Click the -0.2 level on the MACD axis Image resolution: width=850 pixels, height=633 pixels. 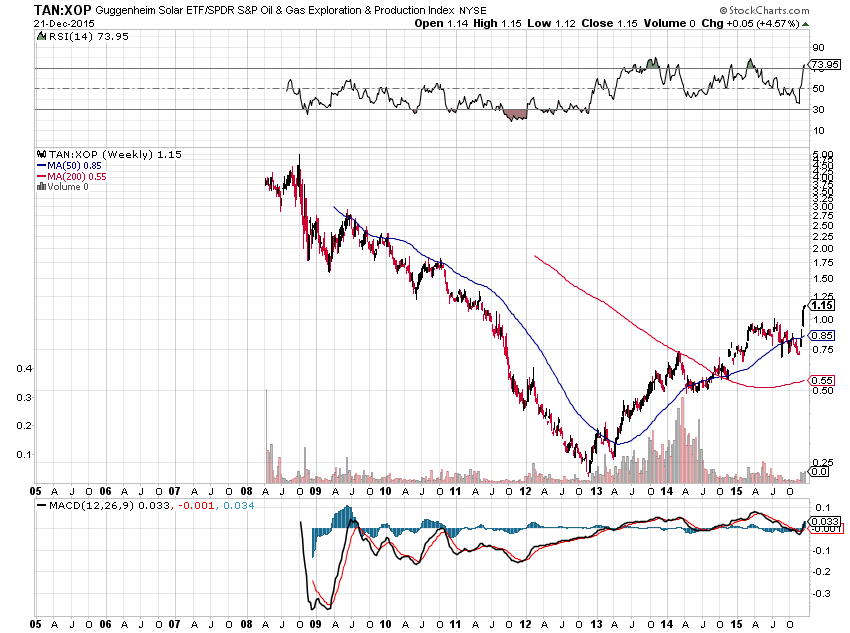tap(822, 572)
